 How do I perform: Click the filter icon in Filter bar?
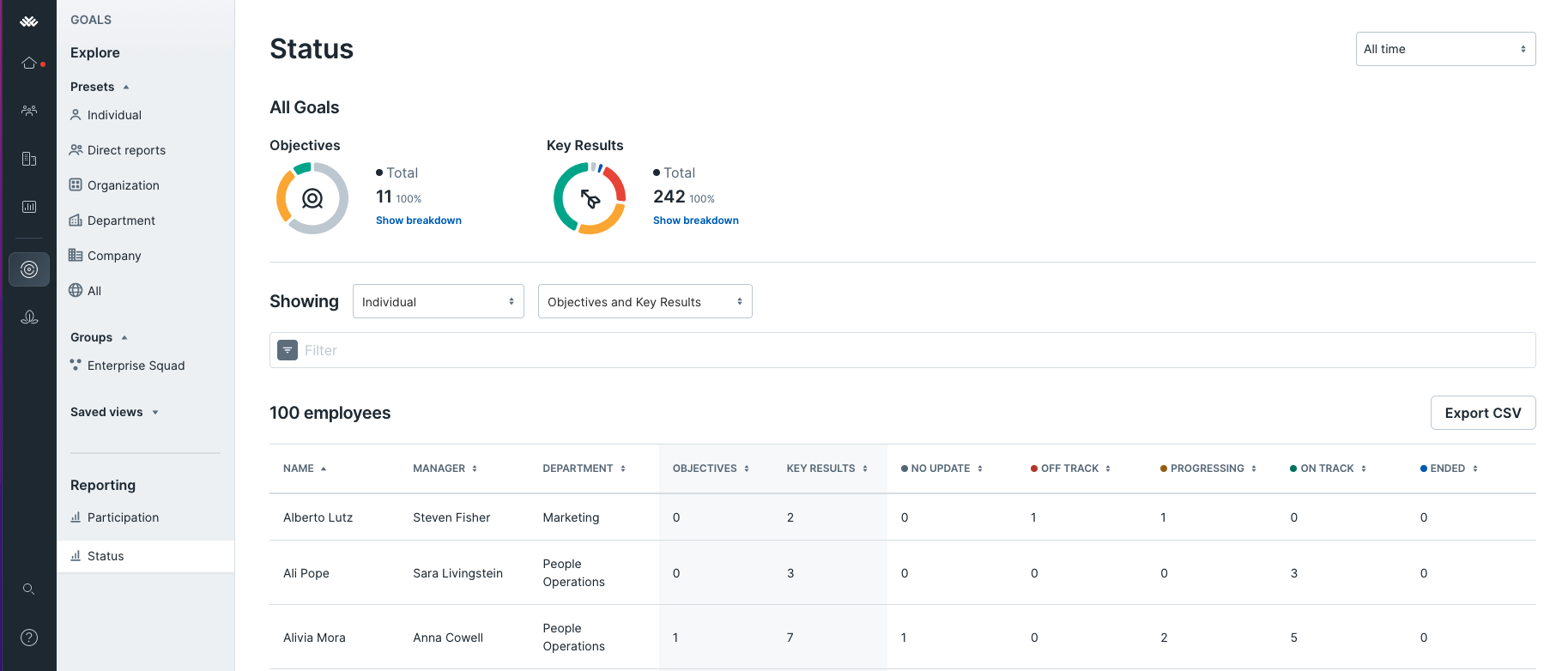(288, 350)
